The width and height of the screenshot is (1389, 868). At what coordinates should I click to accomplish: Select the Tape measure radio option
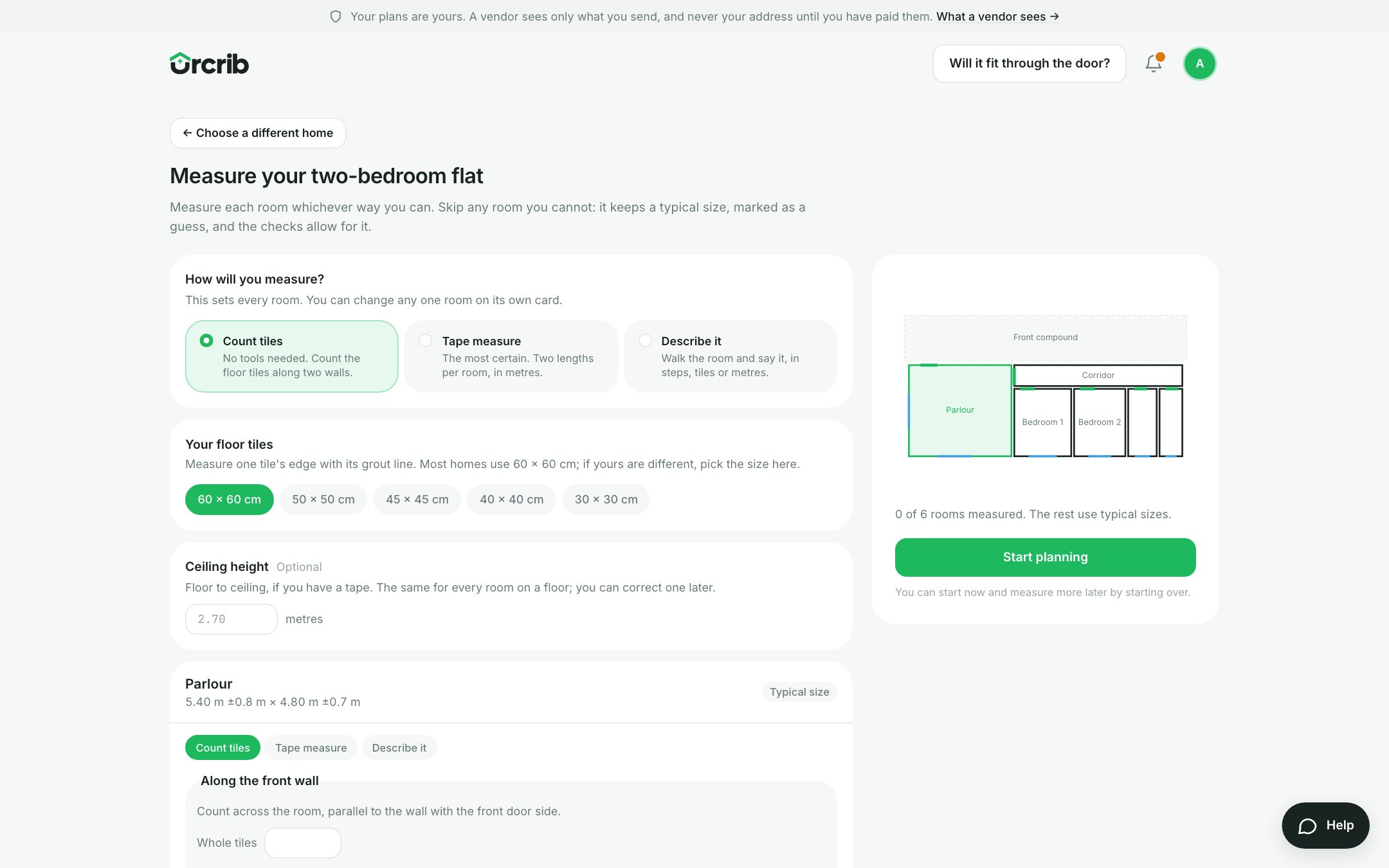511,356
